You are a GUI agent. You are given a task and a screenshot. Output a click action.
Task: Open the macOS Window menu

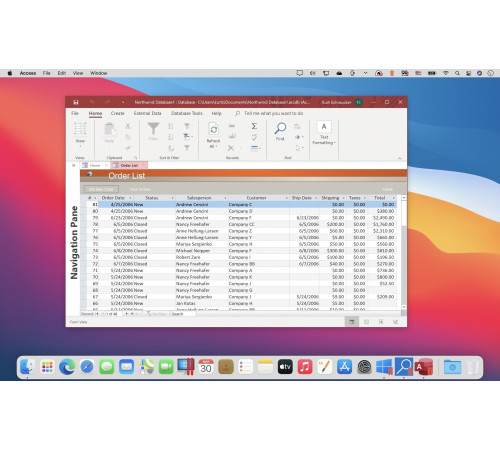(99, 73)
